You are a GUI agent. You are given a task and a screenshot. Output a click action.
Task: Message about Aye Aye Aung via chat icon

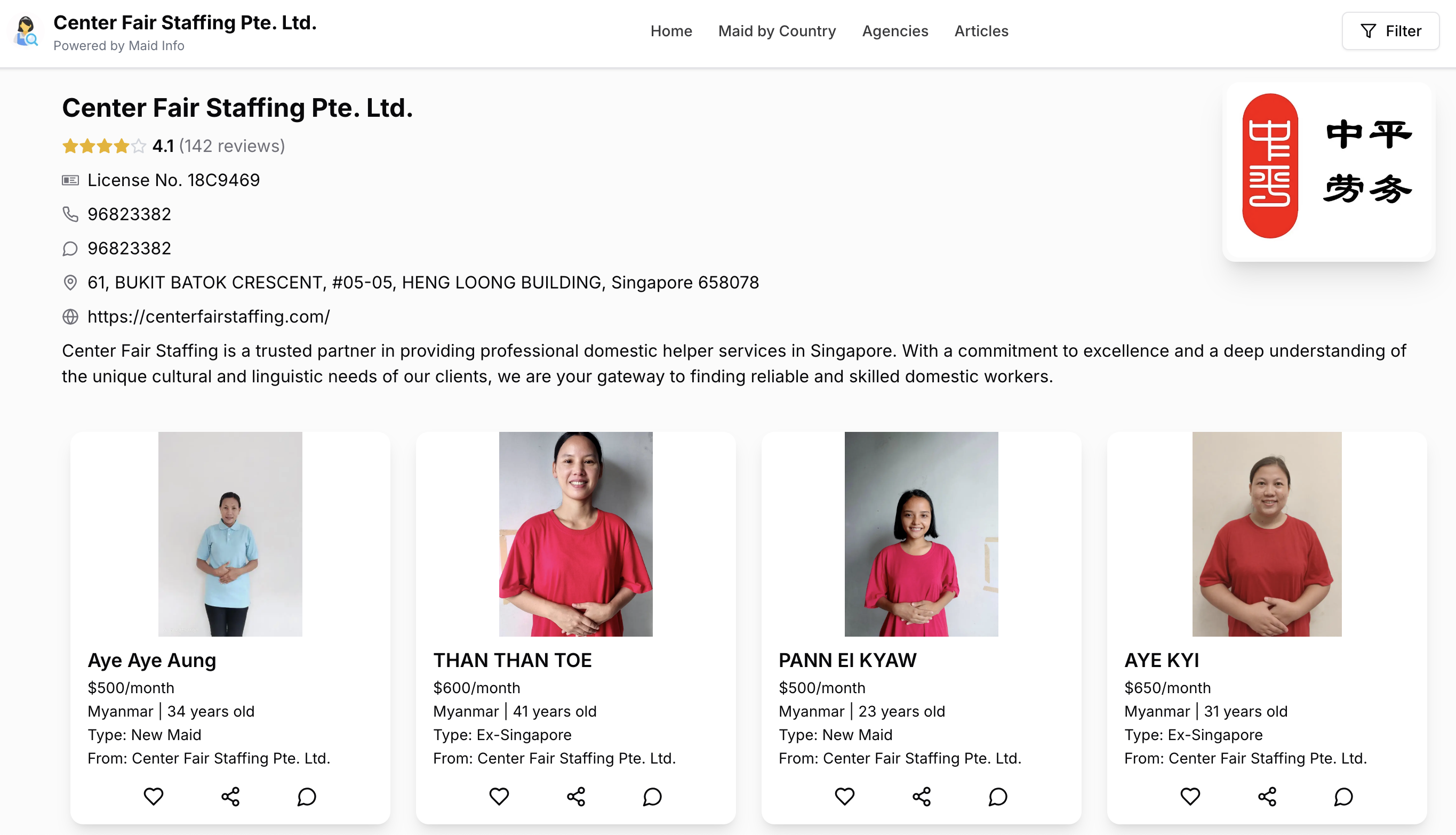click(x=307, y=797)
